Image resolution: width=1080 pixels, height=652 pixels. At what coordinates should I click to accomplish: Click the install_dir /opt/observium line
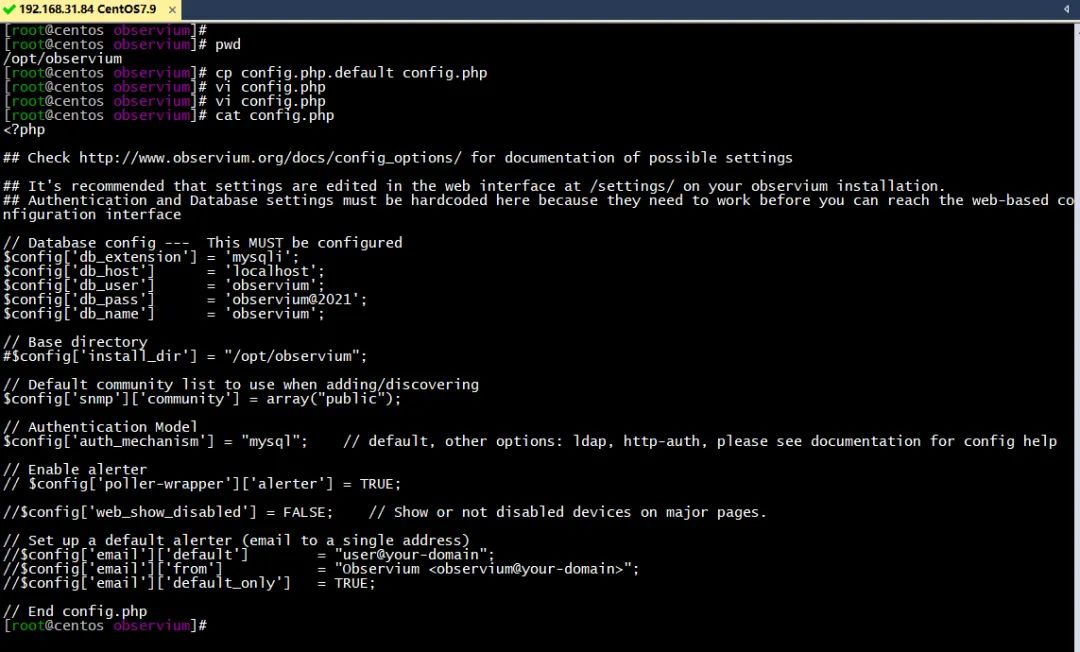185,356
